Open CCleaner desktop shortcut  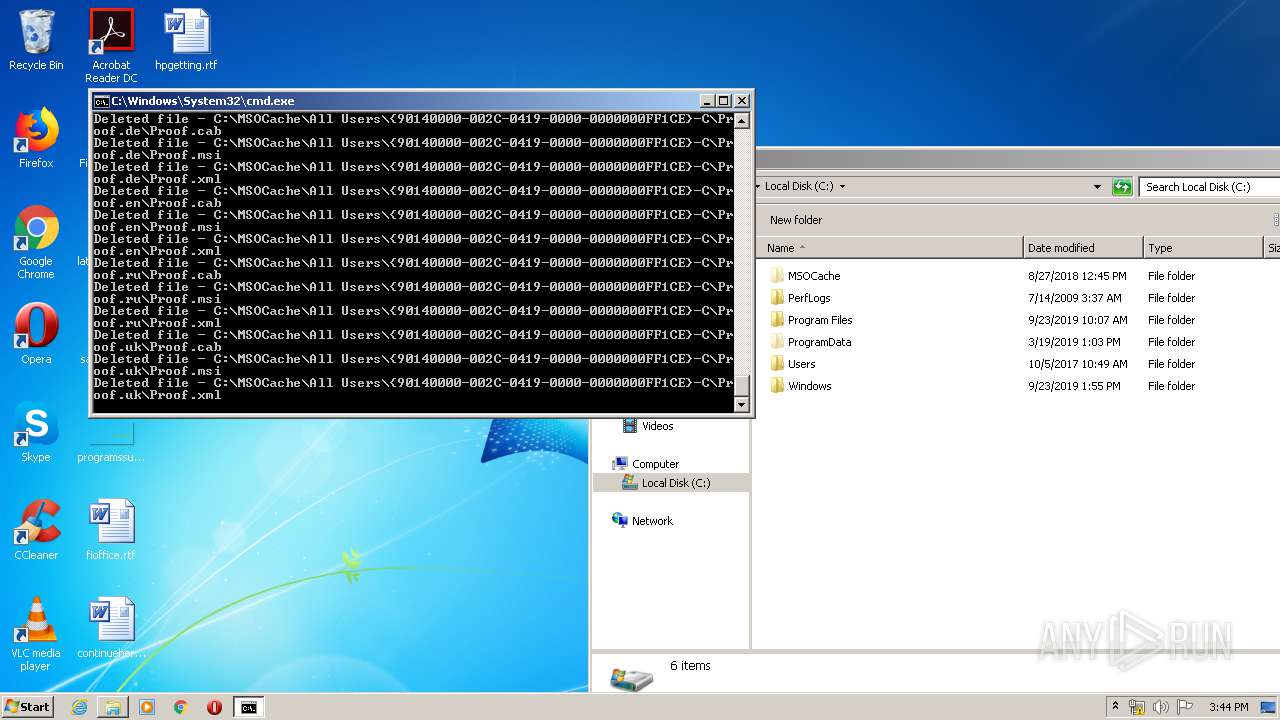coord(36,530)
